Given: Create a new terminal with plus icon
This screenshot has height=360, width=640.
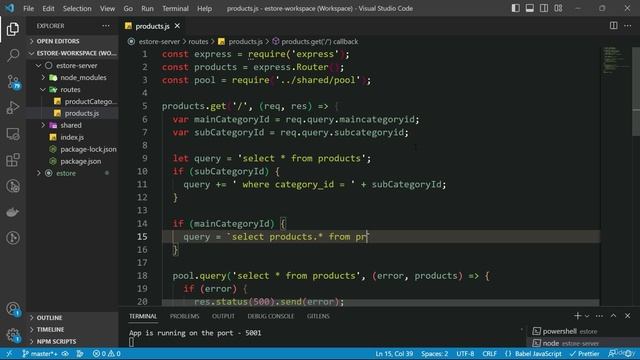Looking at the screenshot, I should (x=577, y=316).
